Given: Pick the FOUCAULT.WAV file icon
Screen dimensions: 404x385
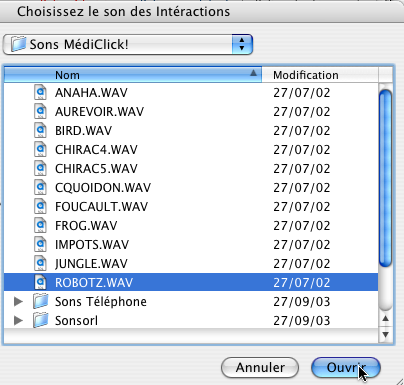Looking at the screenshot, I should 40,206.
